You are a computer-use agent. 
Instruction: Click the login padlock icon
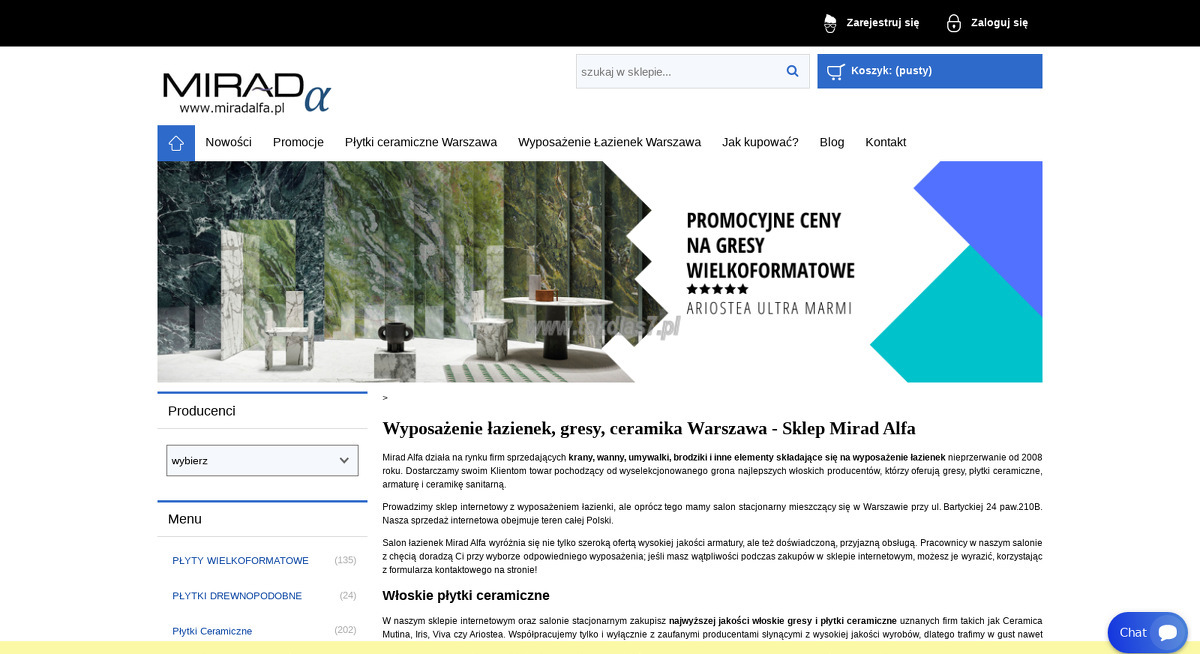[x=954, y=23]
